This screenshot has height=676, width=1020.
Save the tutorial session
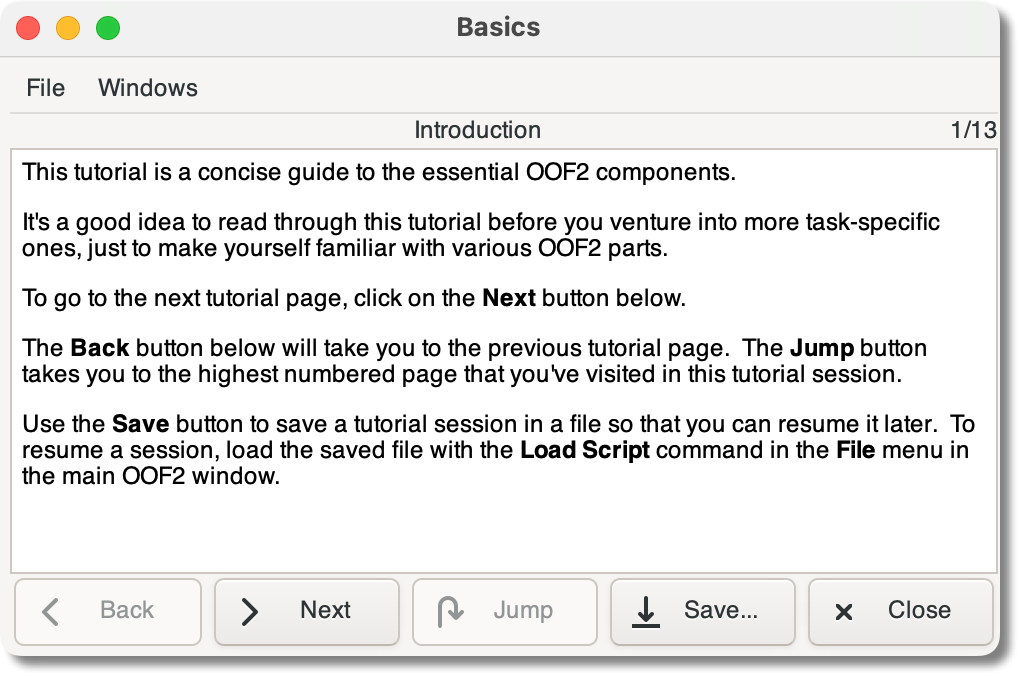click(x=703, y=611)
